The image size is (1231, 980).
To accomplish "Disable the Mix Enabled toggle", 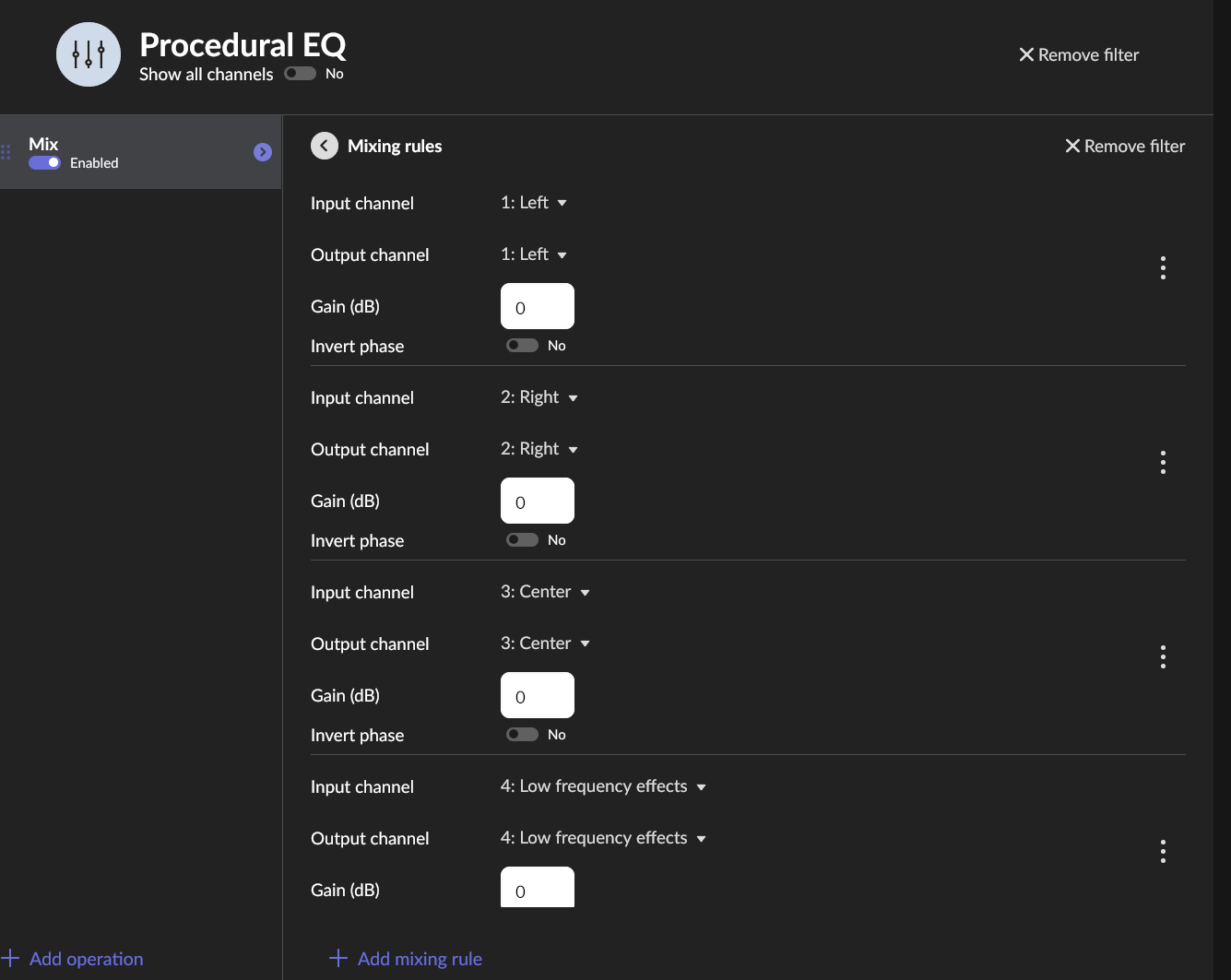I will pyautogui.click(x=44, y=163).
